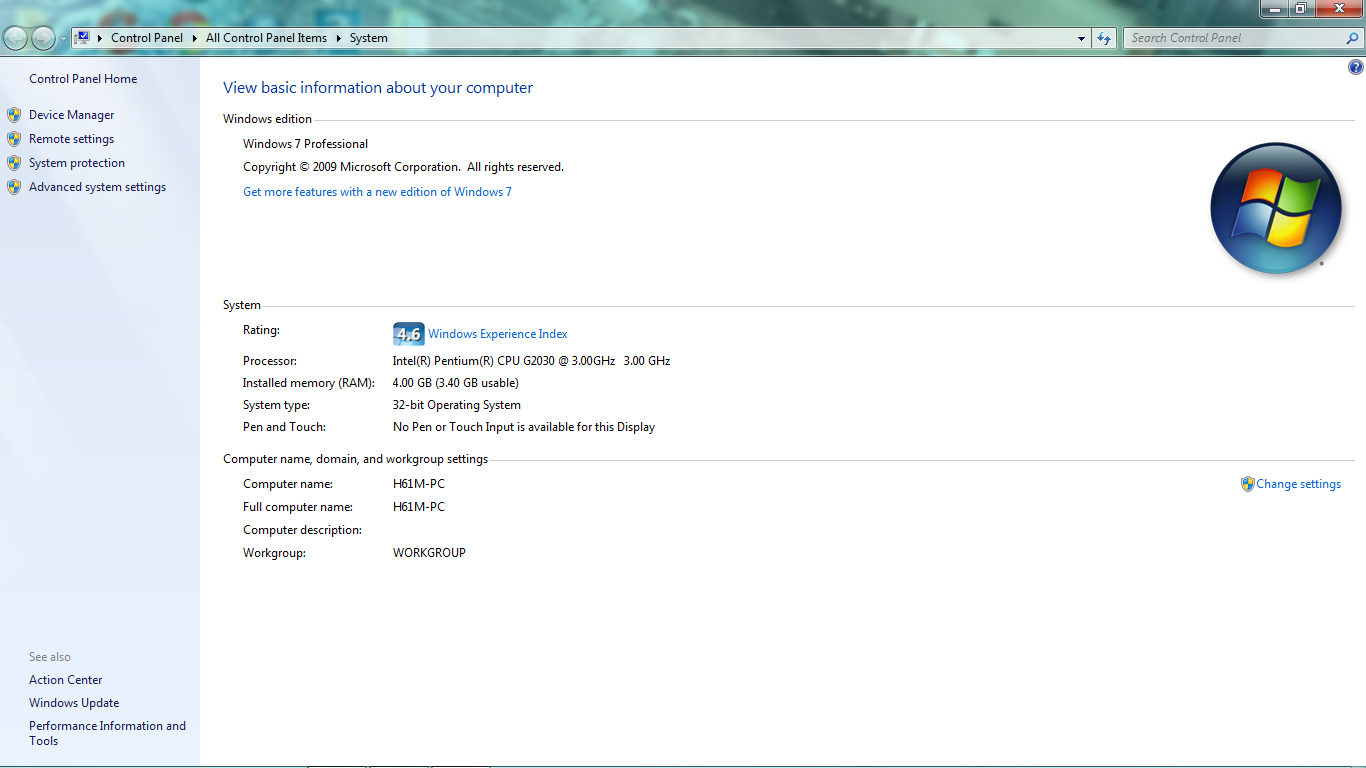Select All Control Panel Items breadcrumb
The height and width of the screenshot is (768, 1366).
pyautogui.click(x=266, y=38)
